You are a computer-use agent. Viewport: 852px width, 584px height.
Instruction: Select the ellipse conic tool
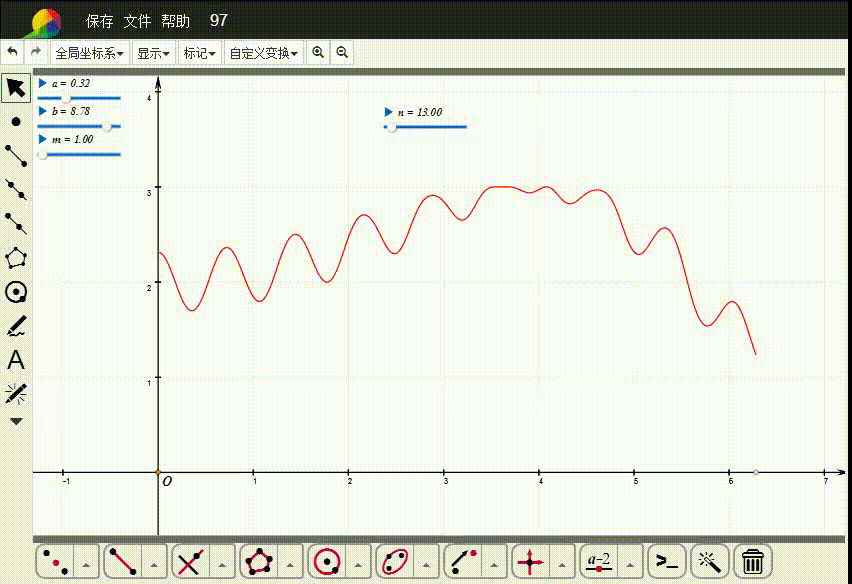[x=395, y=562]
